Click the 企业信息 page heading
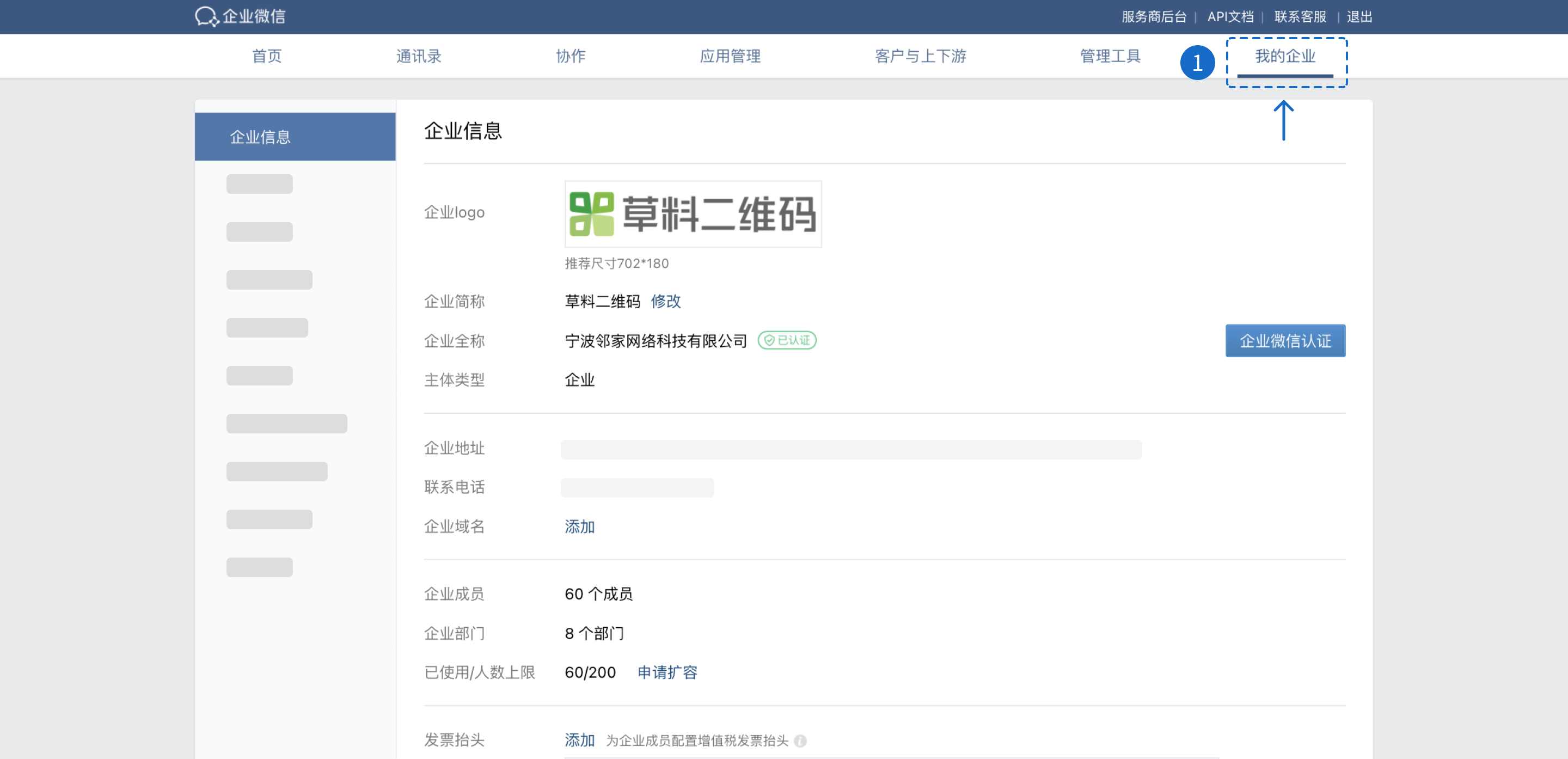This screenshot has width=1568, height=759. click(463, 130)
